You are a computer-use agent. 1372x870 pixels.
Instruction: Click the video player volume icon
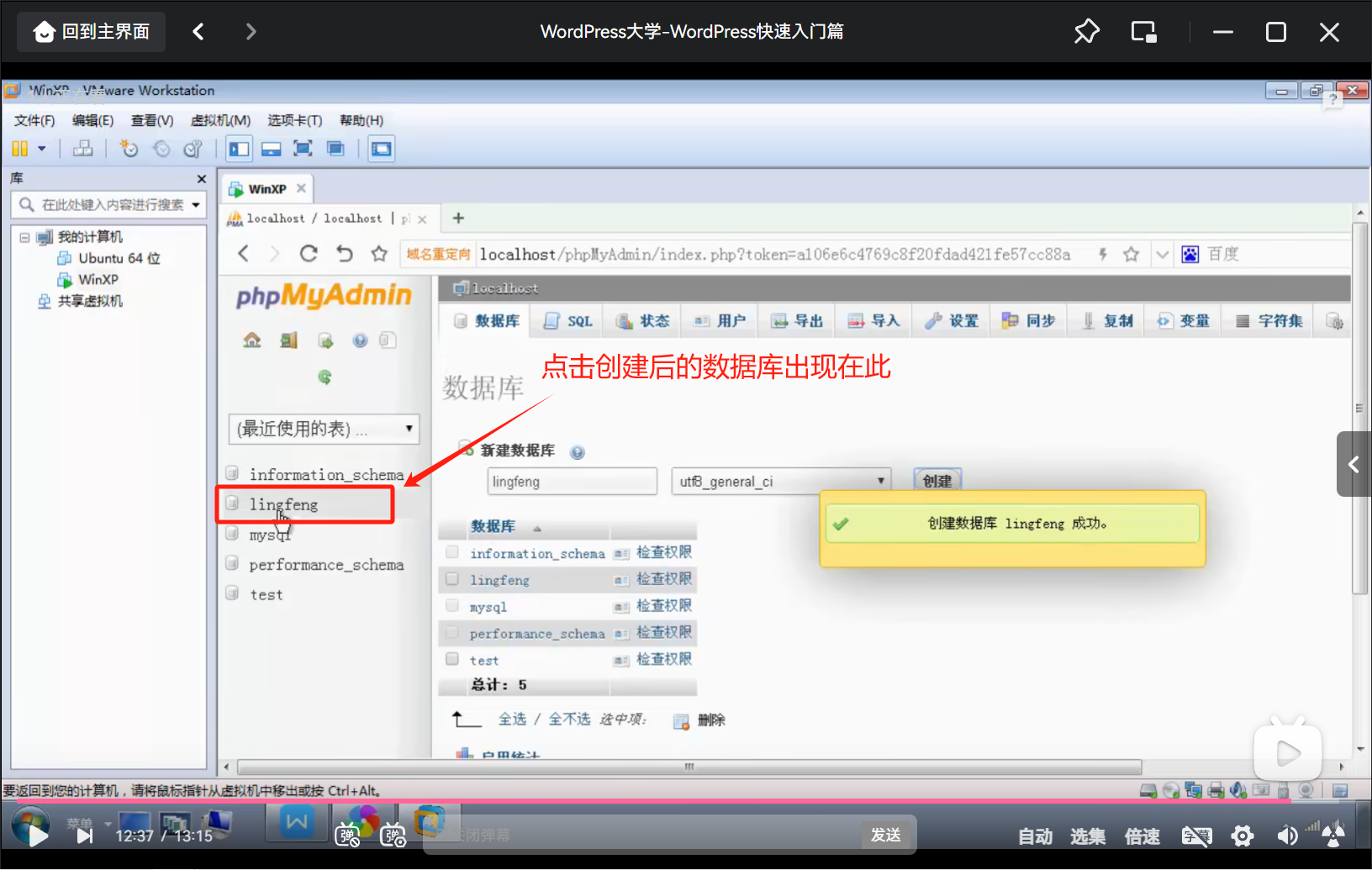[x=1287, y=836]
